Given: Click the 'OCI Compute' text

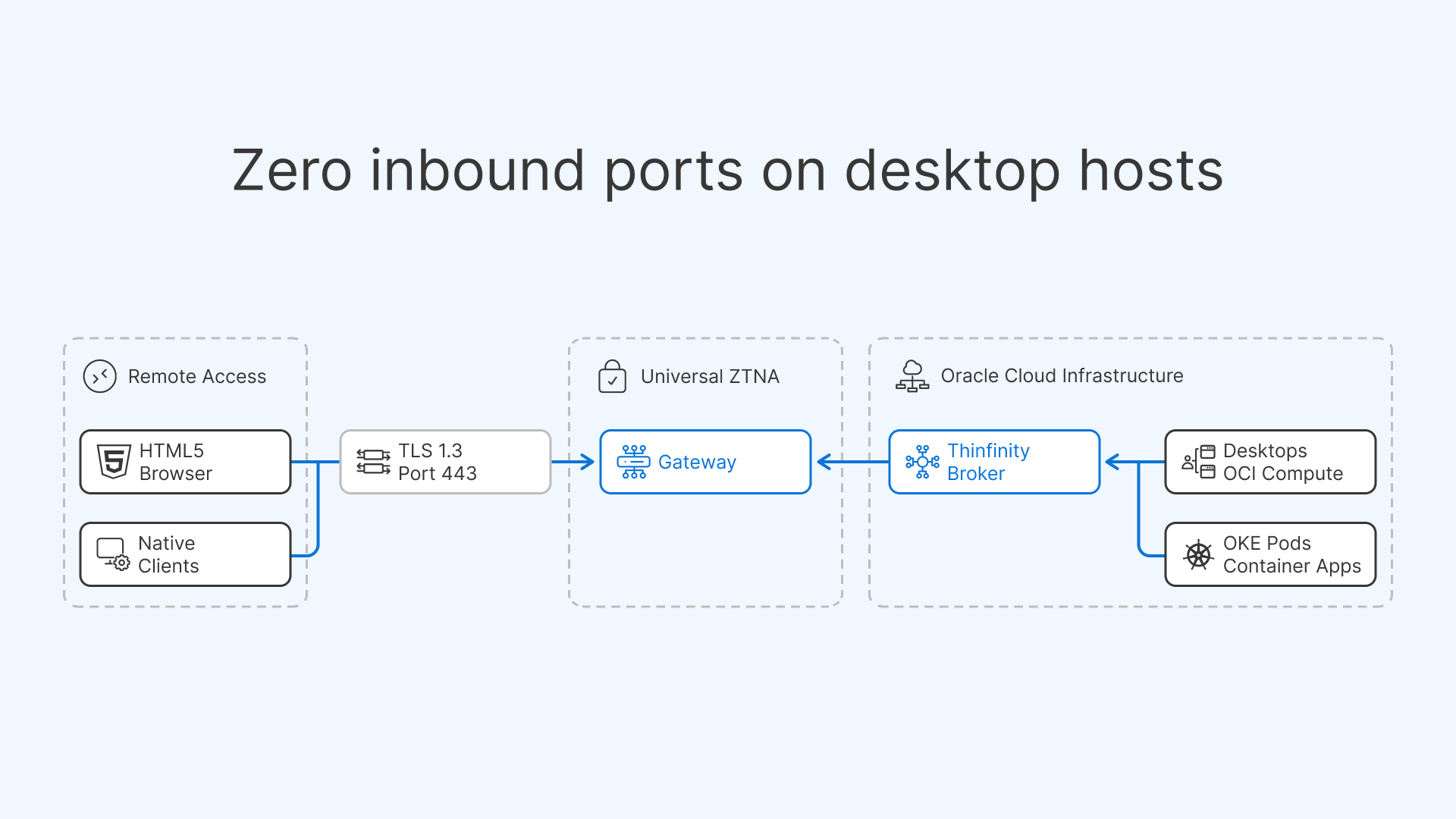Looking at the screenshot, I should (x=1283, y=473).
